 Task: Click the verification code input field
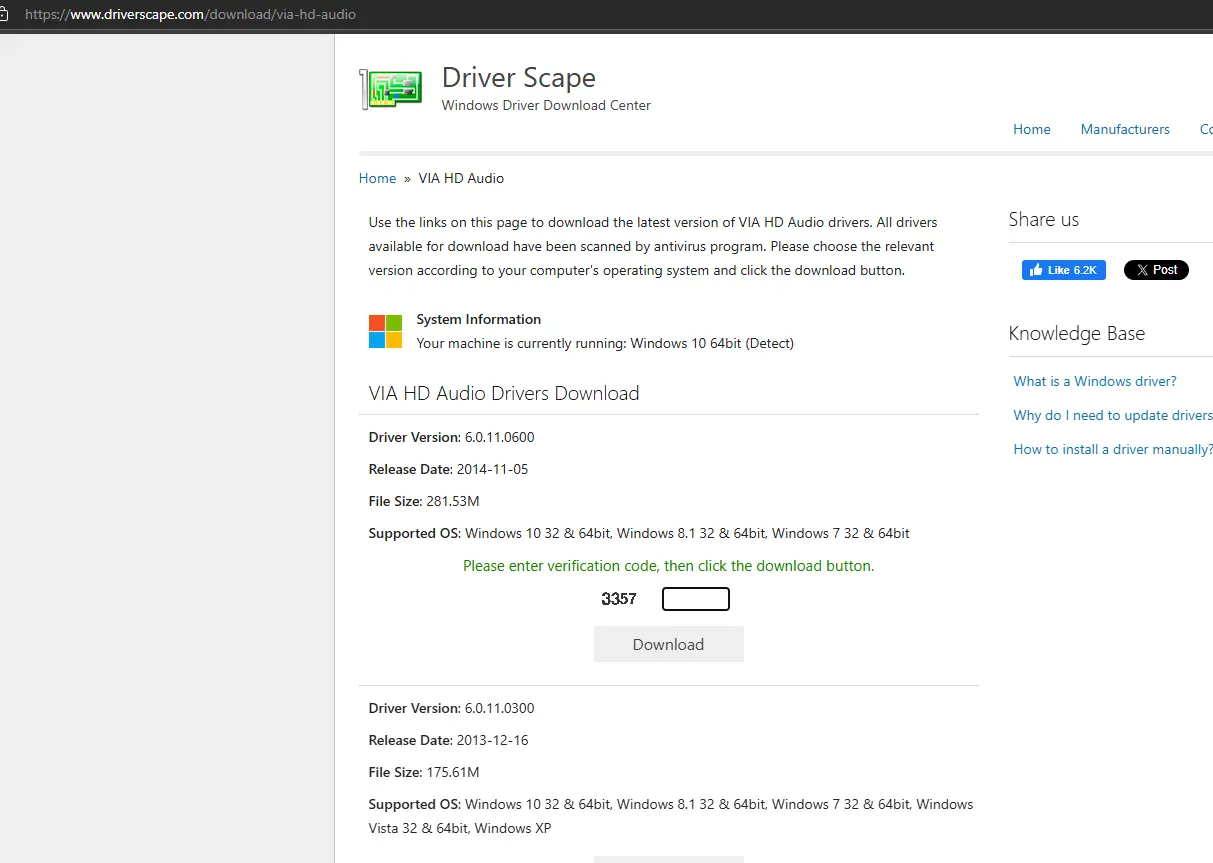click(x=696, y=599)
